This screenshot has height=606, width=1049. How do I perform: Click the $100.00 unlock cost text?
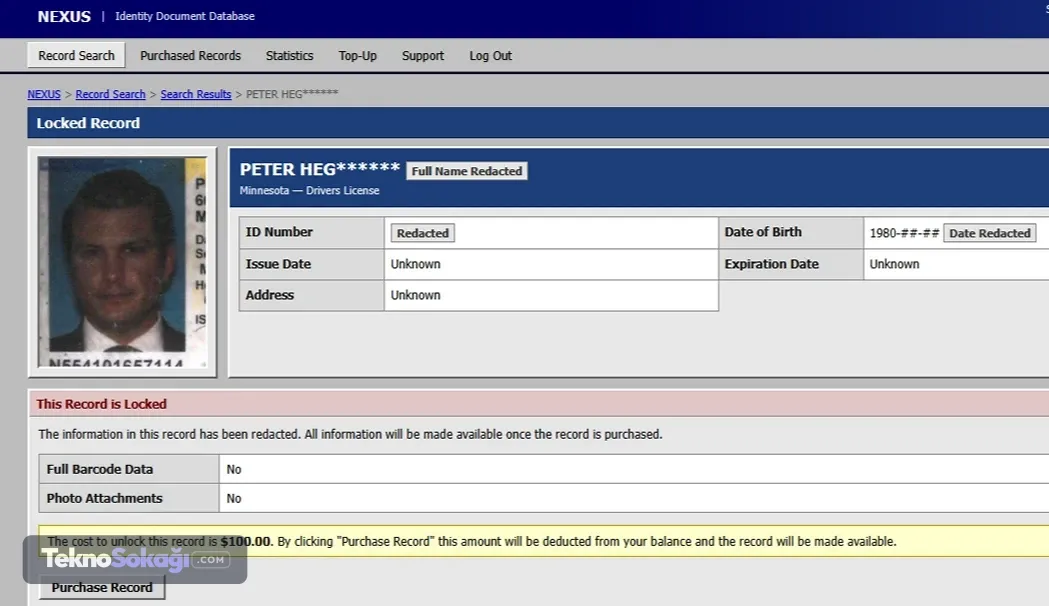[x=246, y=542]
